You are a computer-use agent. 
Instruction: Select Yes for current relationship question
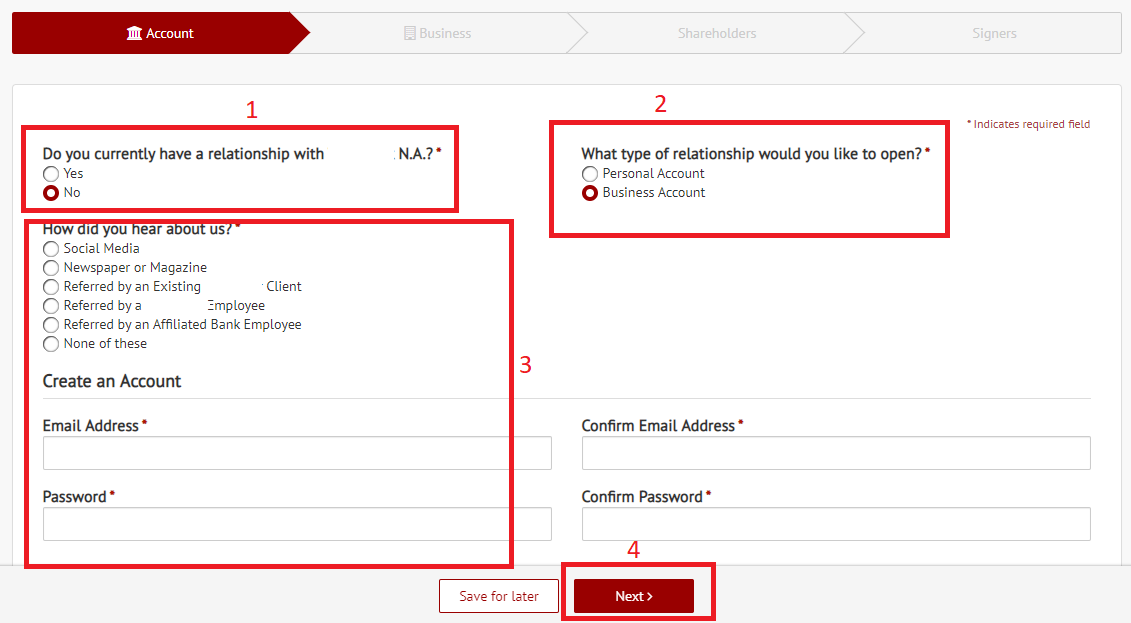[x=51, y=173]
